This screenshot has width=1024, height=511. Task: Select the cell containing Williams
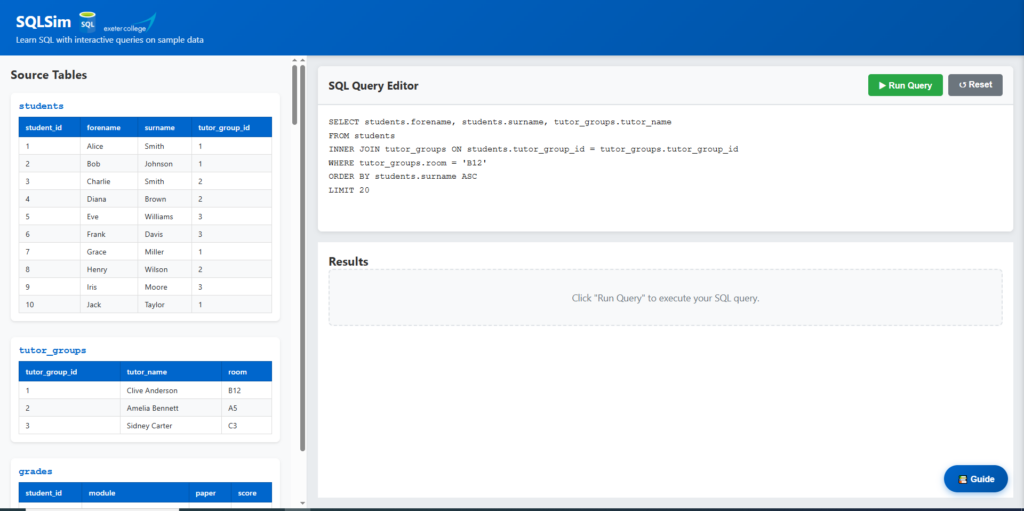pyautogui.click(x=165, y=217)
